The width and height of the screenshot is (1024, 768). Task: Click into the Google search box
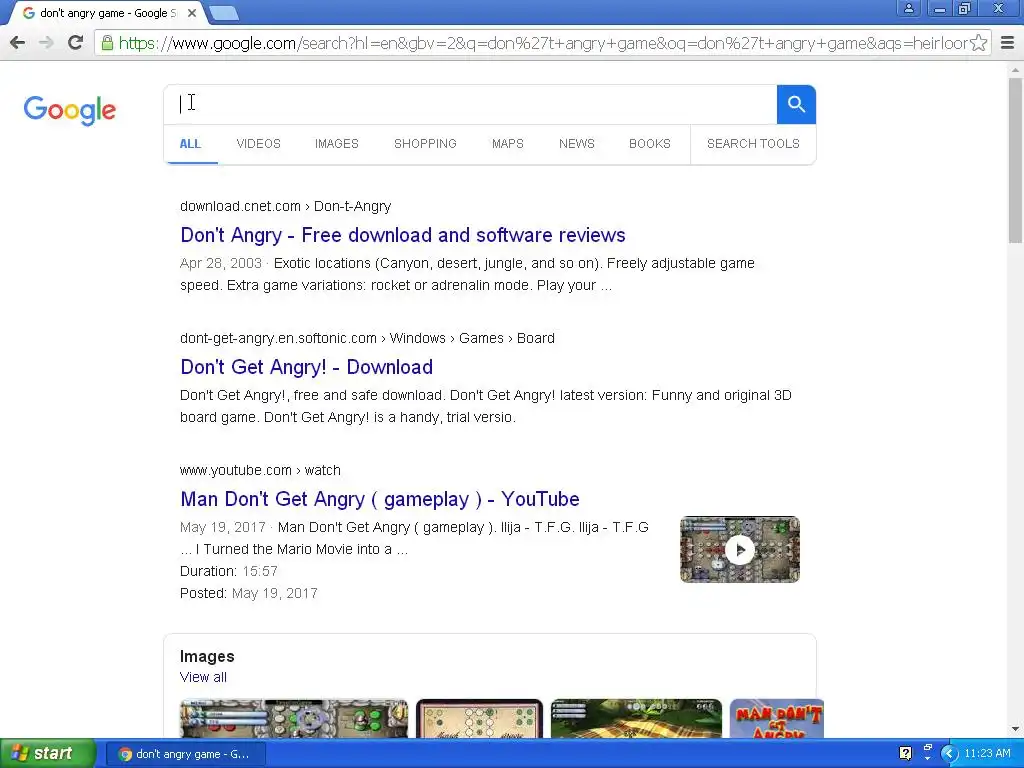point(470,104)
